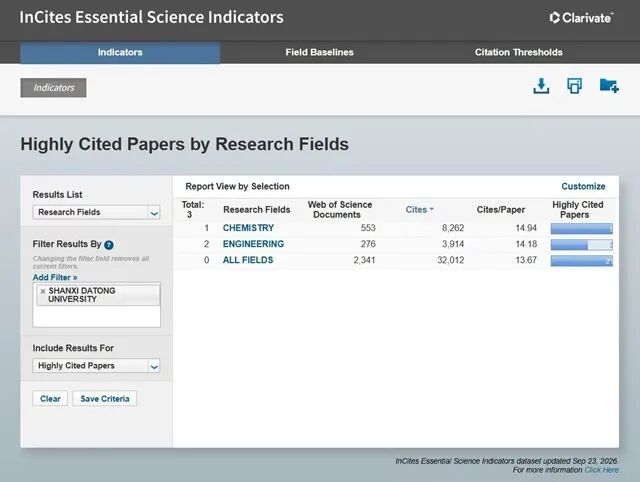Image resolution: width=640 pixels, height=482 pixels.
Task: Click the InCites Essential Science Indicators title
Action: (x=151, y=17)
